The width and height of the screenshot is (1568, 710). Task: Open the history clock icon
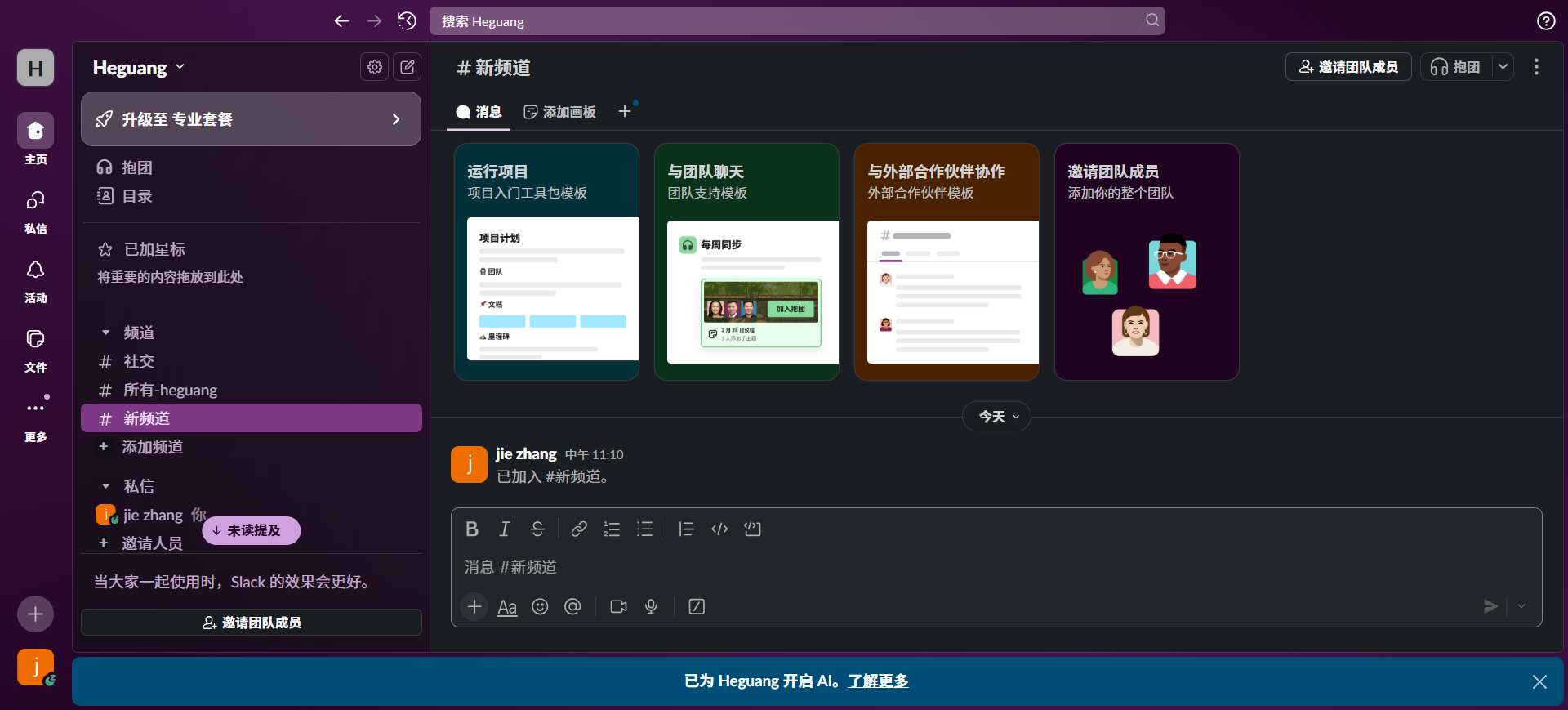pyautogui.click(x=407, y=20)
